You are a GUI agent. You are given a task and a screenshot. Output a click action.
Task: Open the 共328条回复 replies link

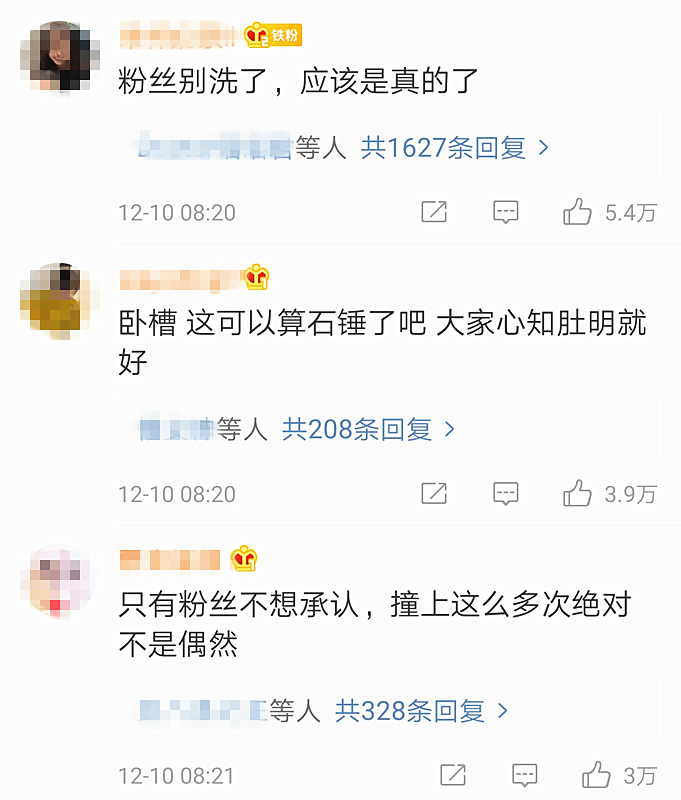pos(410,711)
